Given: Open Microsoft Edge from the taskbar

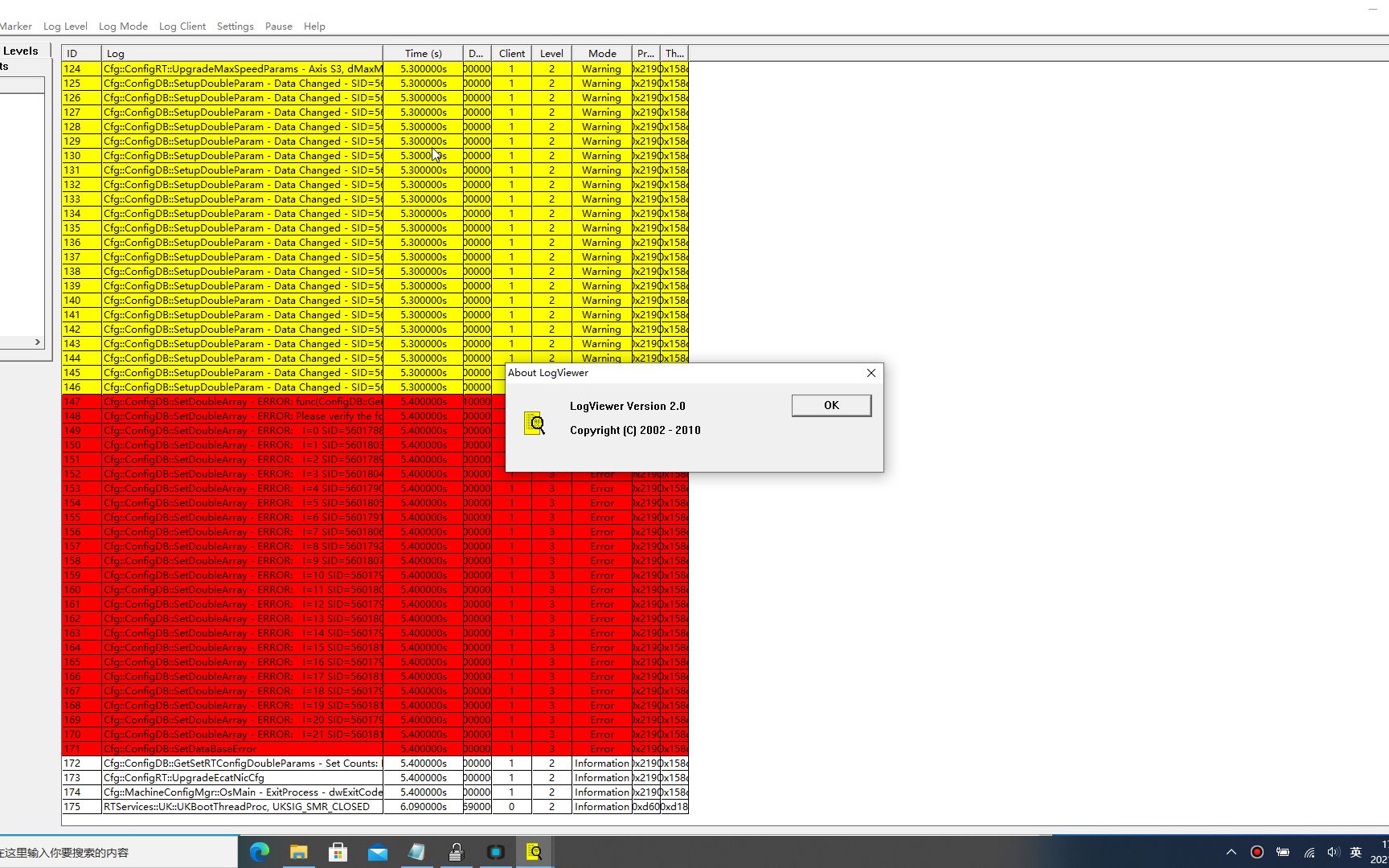Looking at the screenshot, I should coord(259,852).
